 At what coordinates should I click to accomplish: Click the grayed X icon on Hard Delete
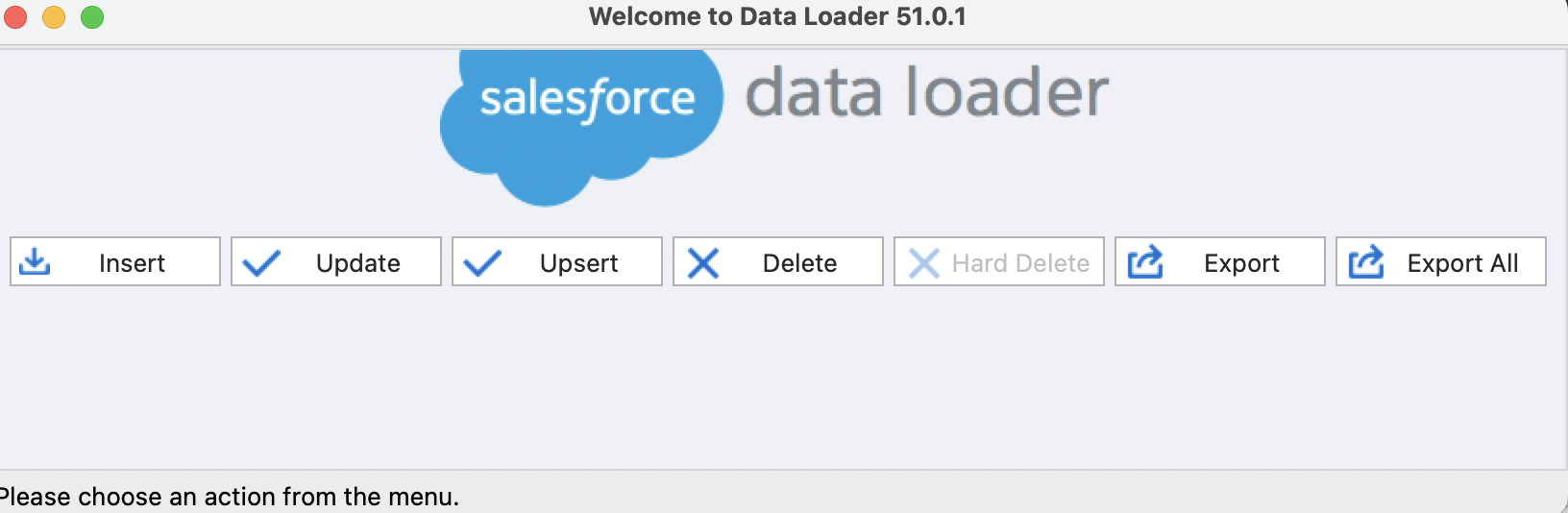924,262
